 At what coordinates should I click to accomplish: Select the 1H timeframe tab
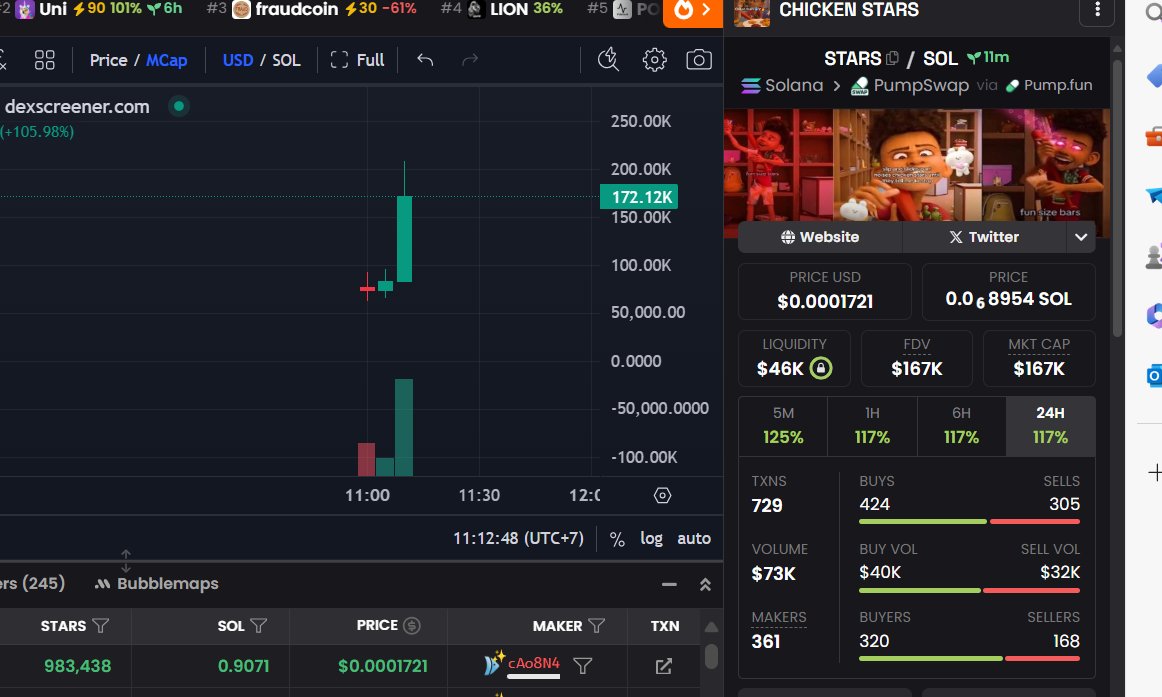(x=872, y=427)
